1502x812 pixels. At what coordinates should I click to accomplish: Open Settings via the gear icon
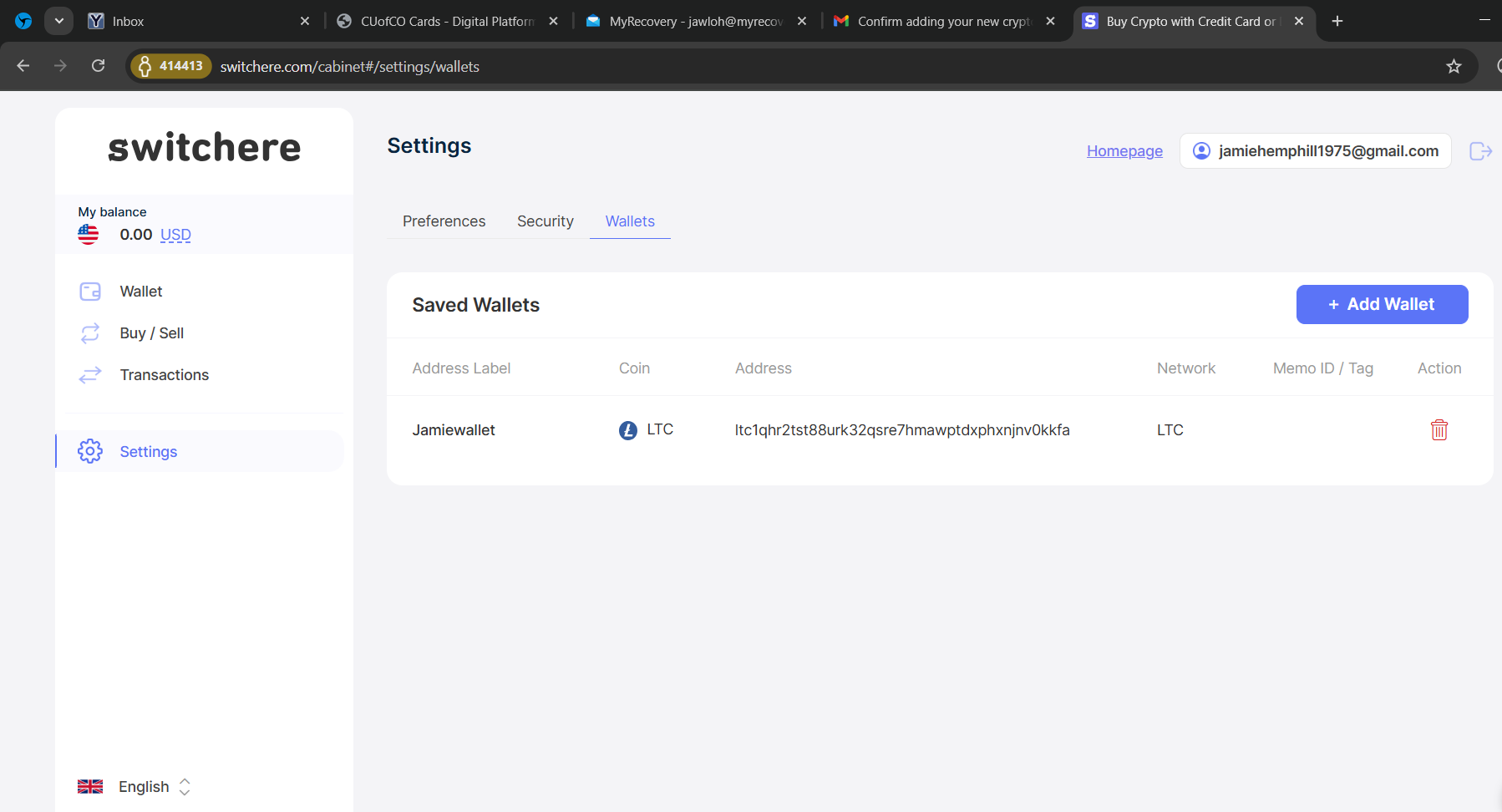click(x=90, y=451)
